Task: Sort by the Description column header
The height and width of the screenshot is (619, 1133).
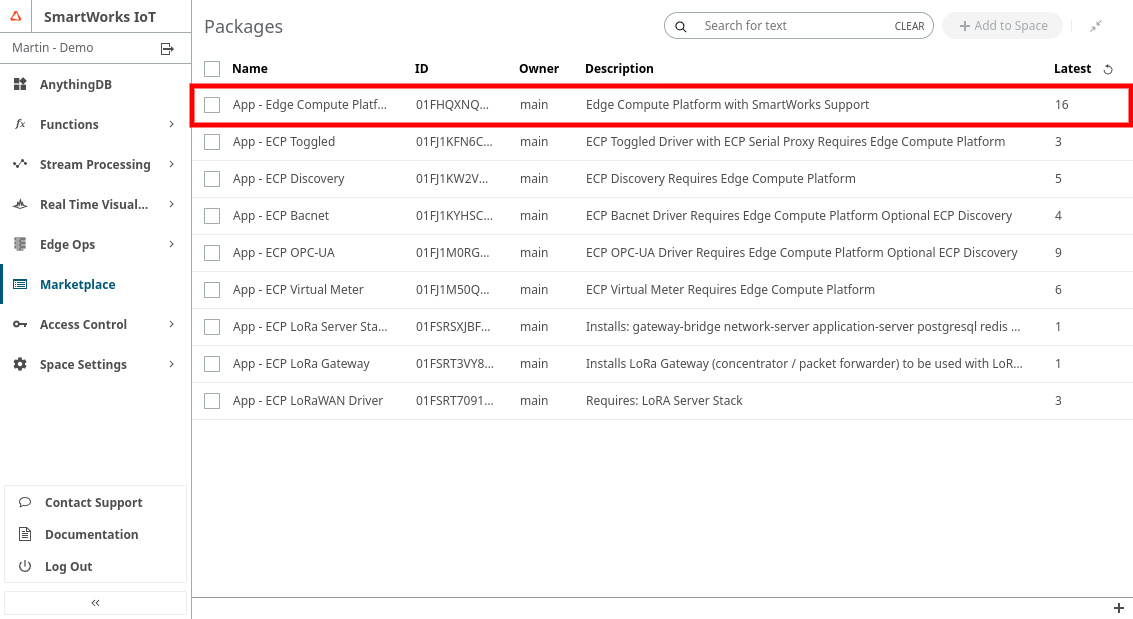Action: tap(619, 69)
